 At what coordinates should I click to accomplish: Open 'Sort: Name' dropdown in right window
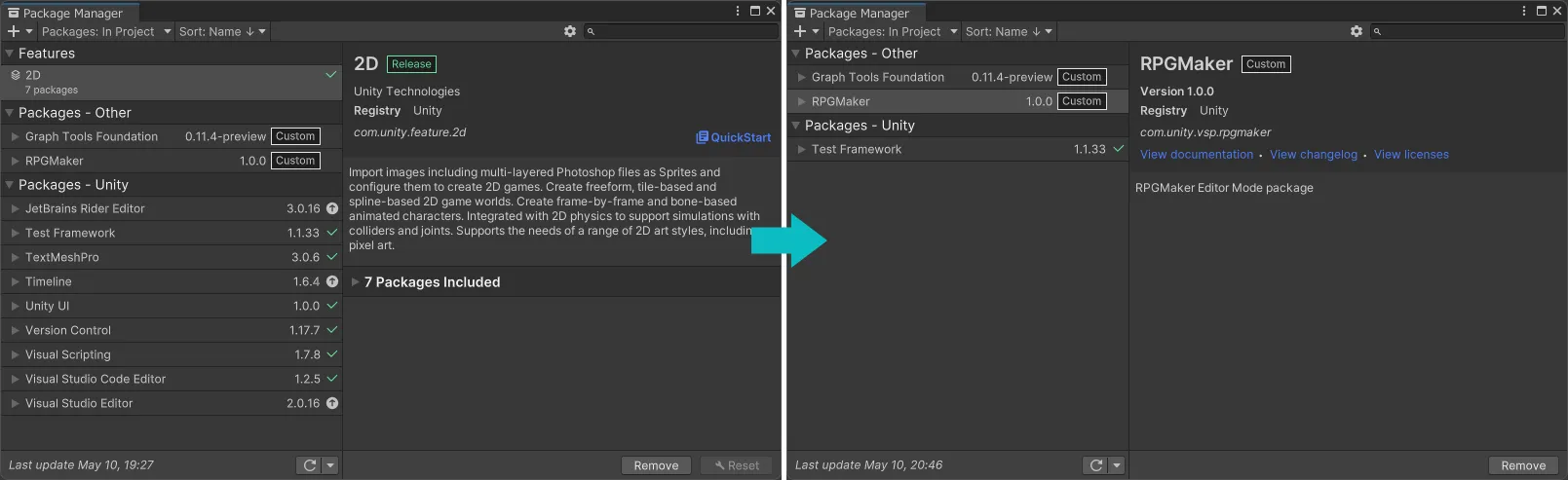(1009, 32)
